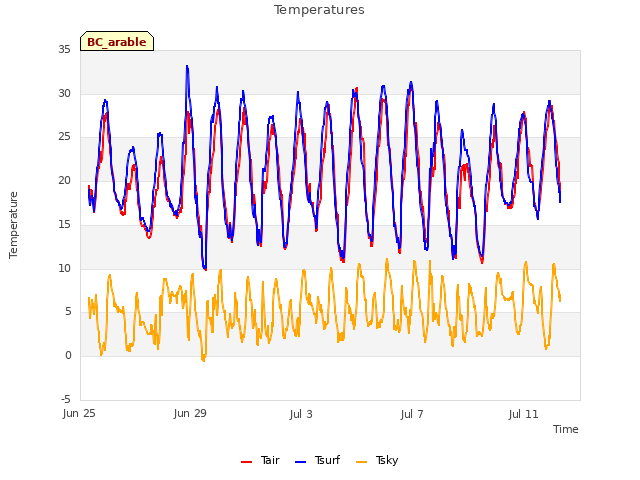Click the 25 y-axis tick label
640x480 pixels.
point(64,137)
